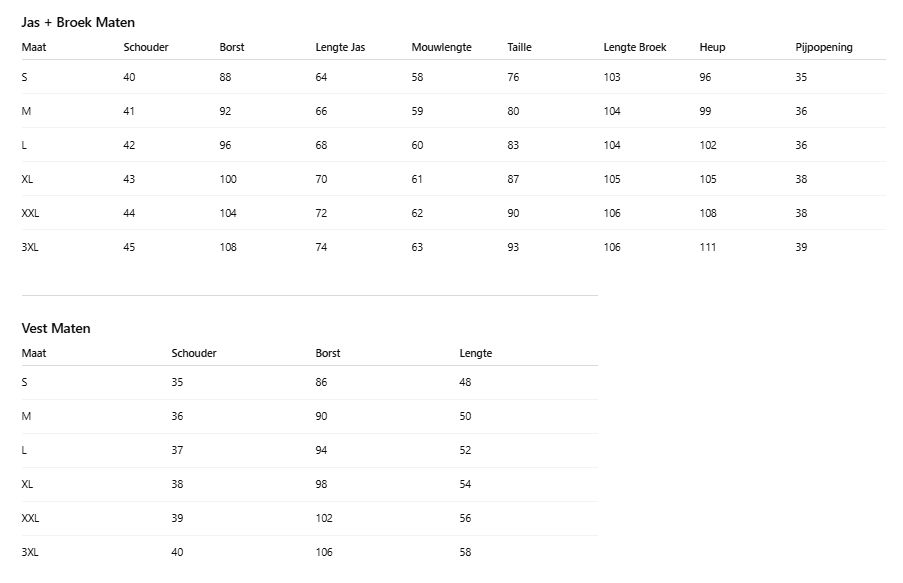The width and height of the screenshot is (903, 583).
Task: Click Heup value 111 for size 3XL
Action: coord(708,247)
